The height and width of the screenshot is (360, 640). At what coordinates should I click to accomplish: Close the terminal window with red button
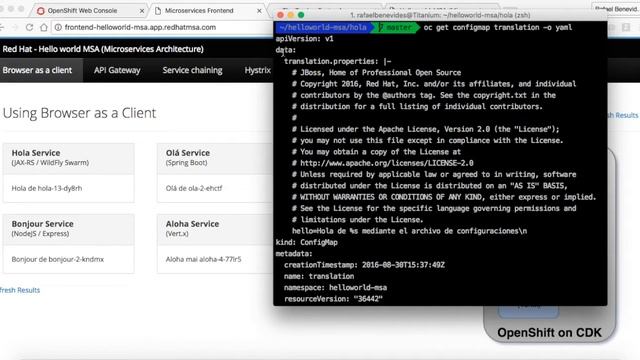(280, 15)
